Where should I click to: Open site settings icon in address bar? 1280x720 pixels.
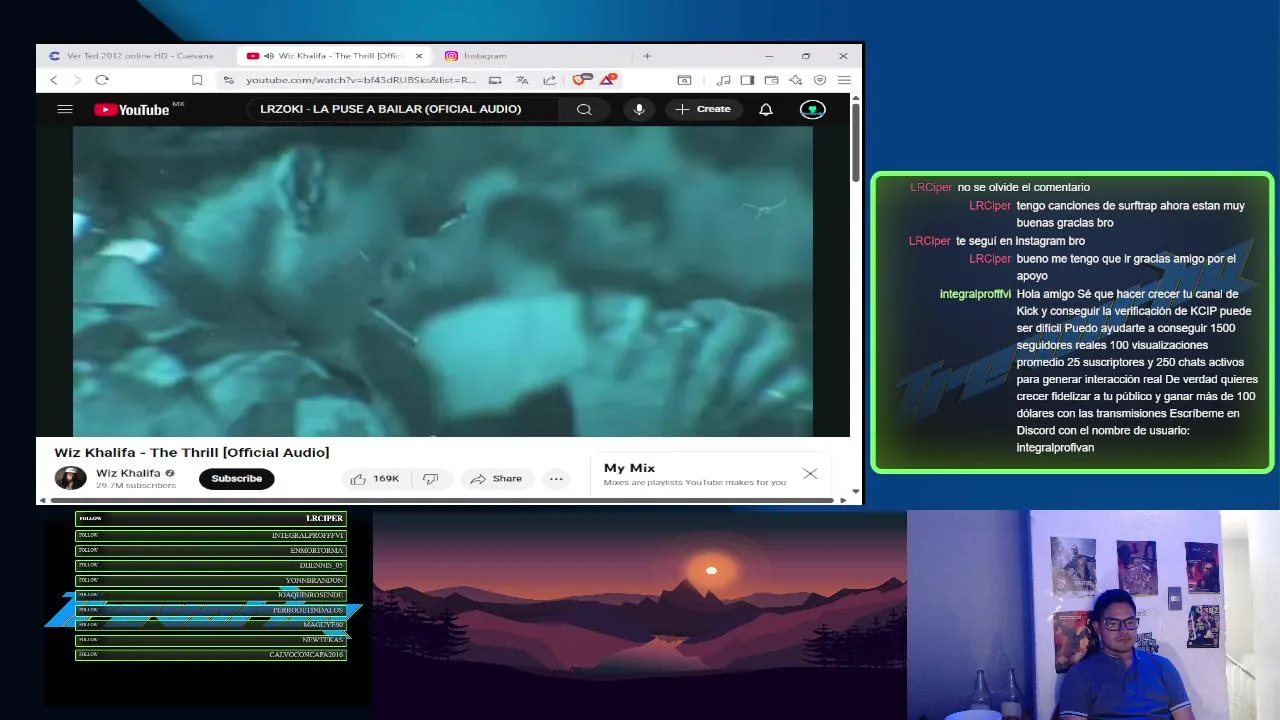(x=229, y=80)
